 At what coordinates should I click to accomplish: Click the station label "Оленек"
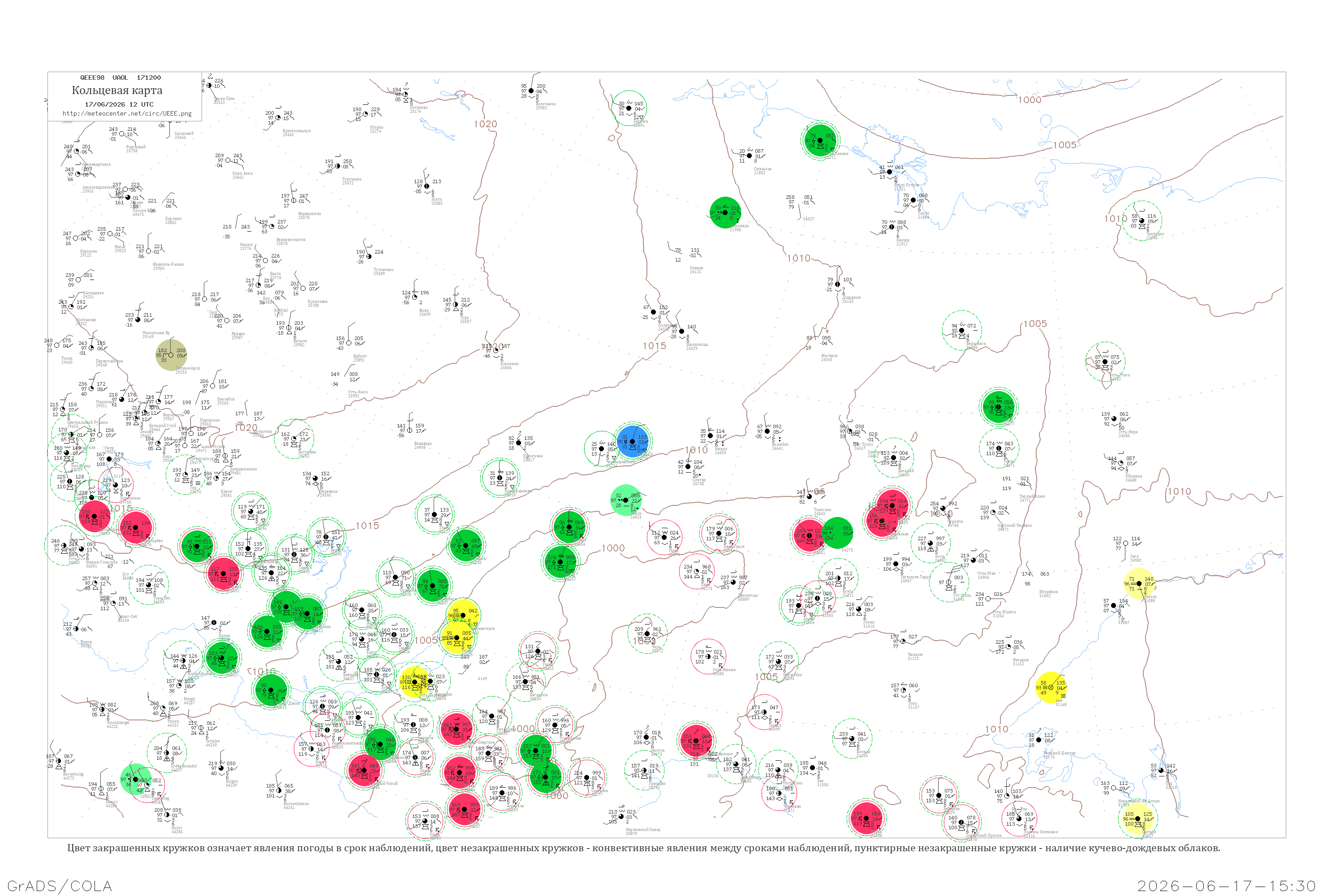point(697,268)
